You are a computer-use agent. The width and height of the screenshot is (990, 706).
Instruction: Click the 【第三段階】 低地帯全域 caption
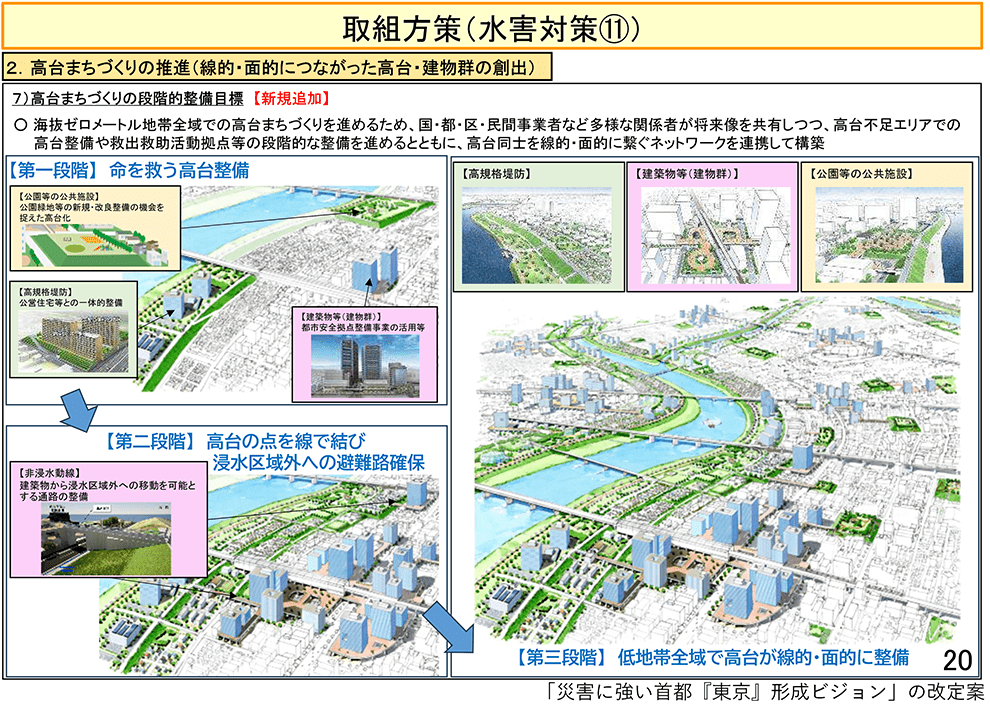(713, 657)
